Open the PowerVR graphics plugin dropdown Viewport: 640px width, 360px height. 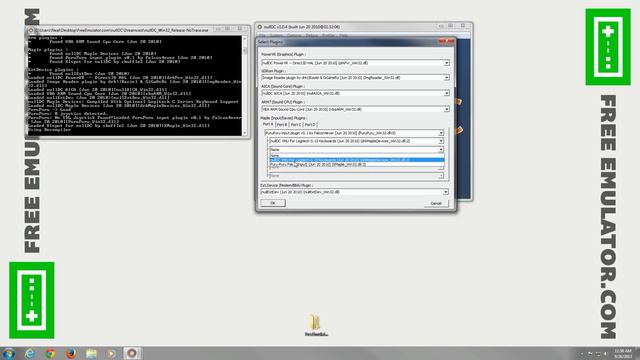coord(447,63)
